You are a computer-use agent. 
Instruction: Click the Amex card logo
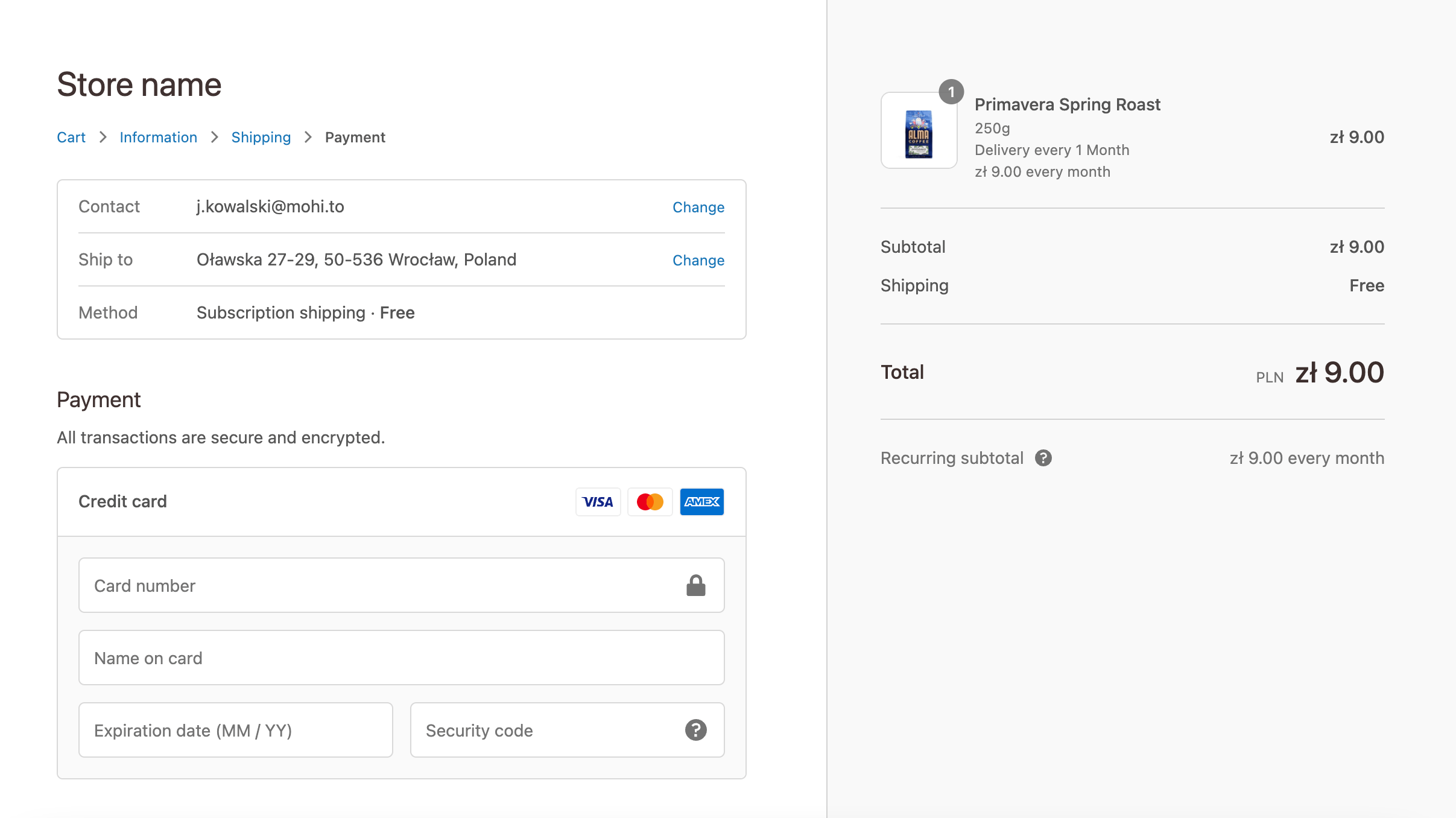pos(701,502)
